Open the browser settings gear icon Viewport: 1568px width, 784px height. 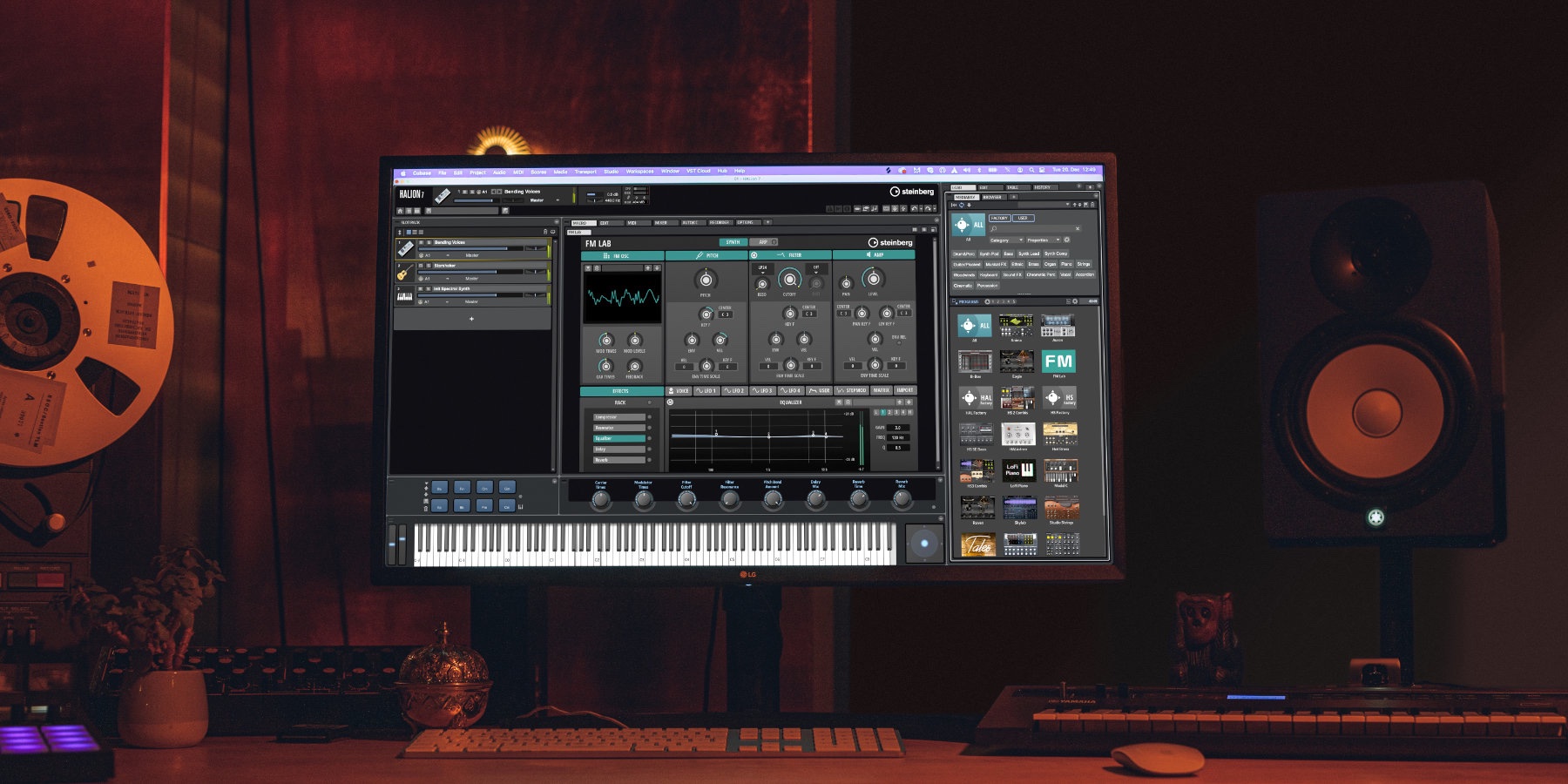1066,240
